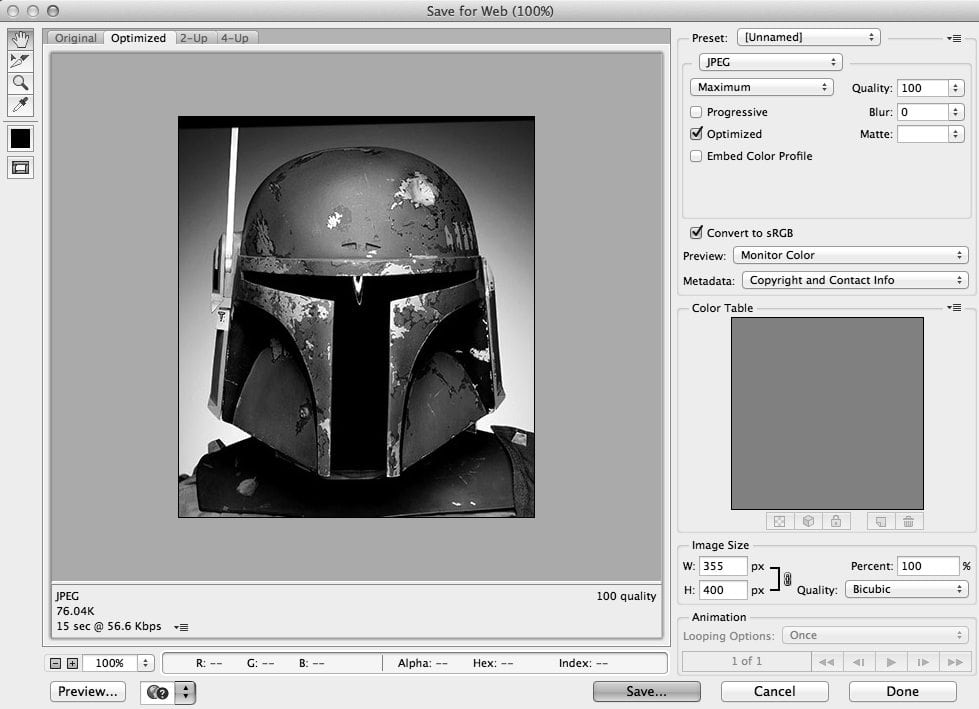The width and height of the screenshot is (979, 709).
Task: Open the zoom level 100% dropdown
Action: point(145,663)
